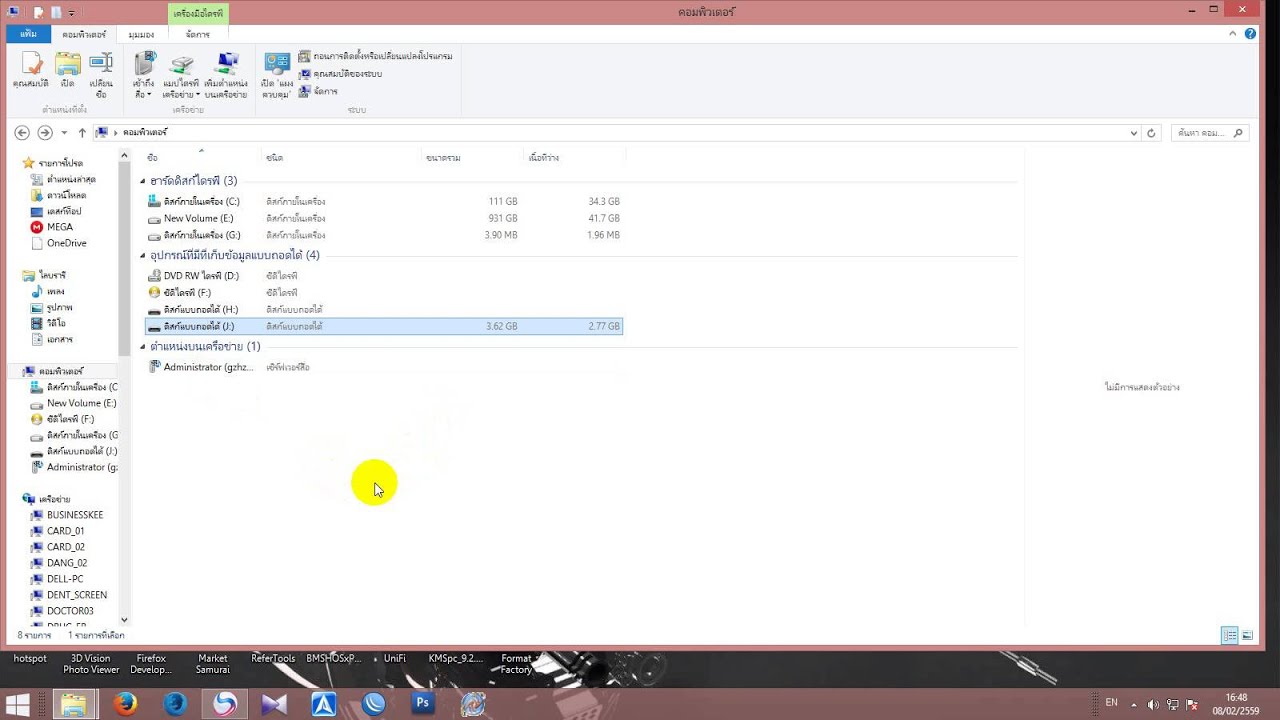Collapse the Network Location (ตำแหน่งบนเครือข่าย) (1) group
Viewport: 1280px width, 720px height.
click(142, 346)
